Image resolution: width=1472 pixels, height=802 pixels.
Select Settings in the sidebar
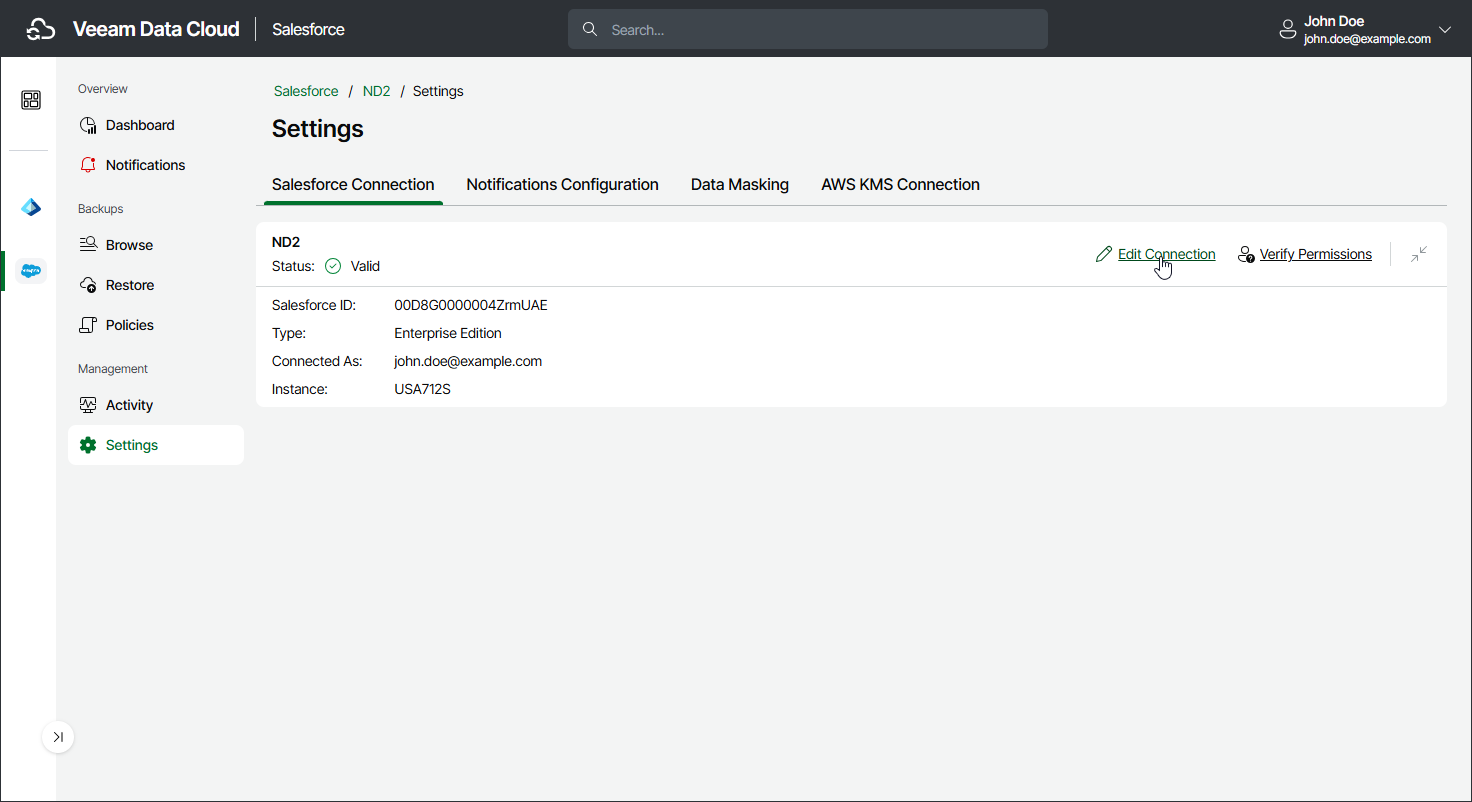pyautogui.click(x=156, y=445)
